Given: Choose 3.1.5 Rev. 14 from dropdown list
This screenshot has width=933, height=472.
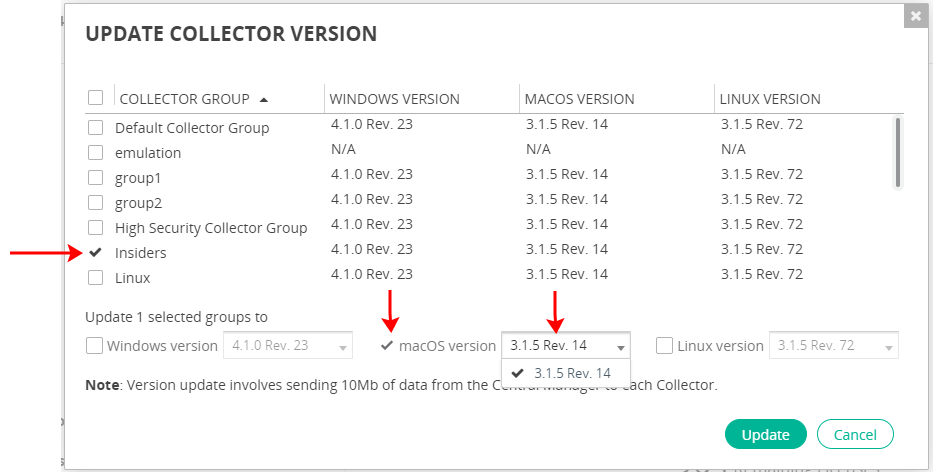Looking at the screenshot, I should pyautogui.click(x=572, y=373).
